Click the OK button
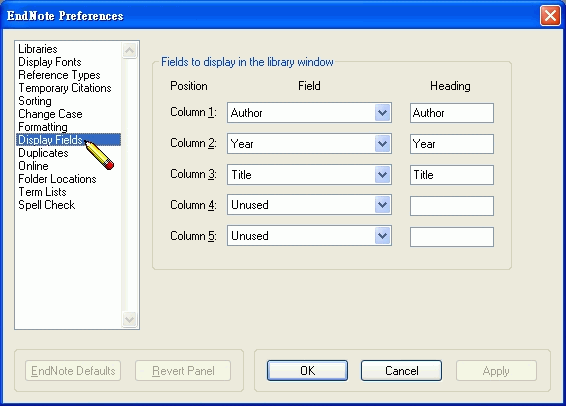The height and width of the screenshot is (406, 566). (308, 371)
